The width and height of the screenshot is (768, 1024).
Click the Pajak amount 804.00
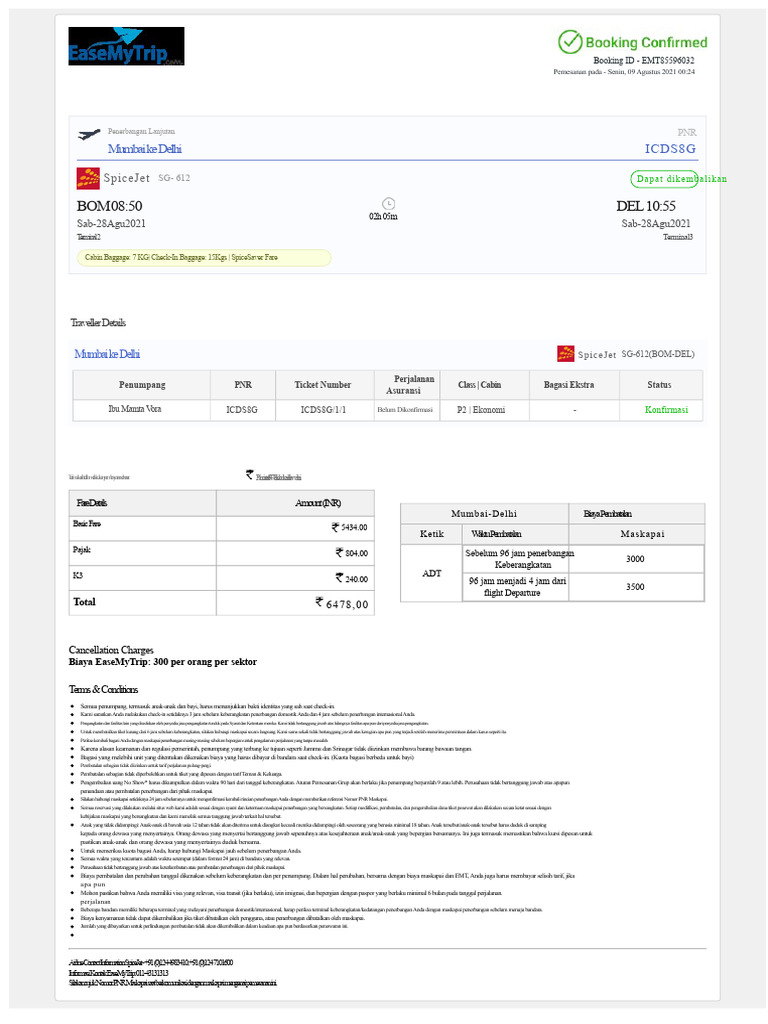(351, 553)
